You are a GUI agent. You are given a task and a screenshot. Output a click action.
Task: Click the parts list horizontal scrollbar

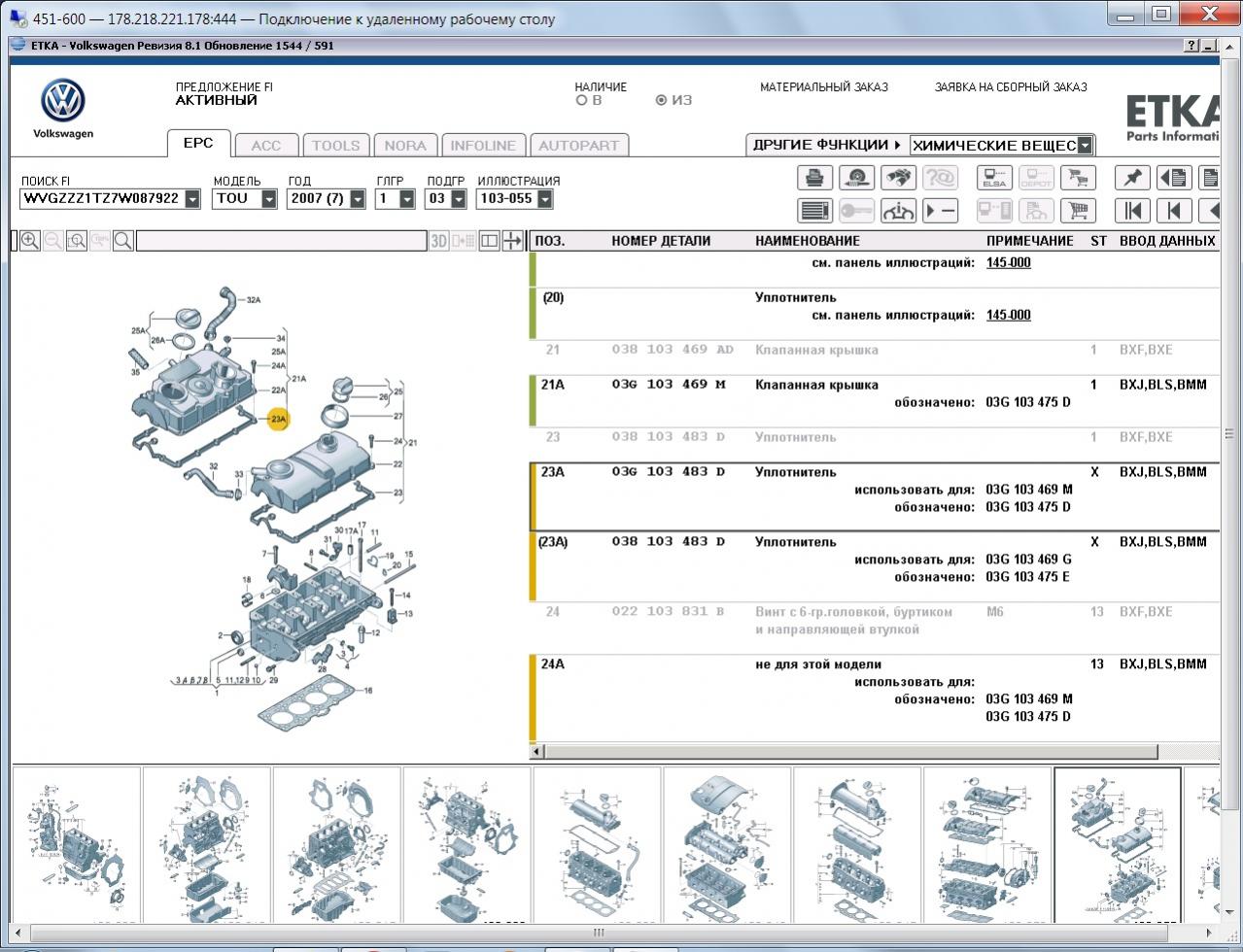point(850,752)
